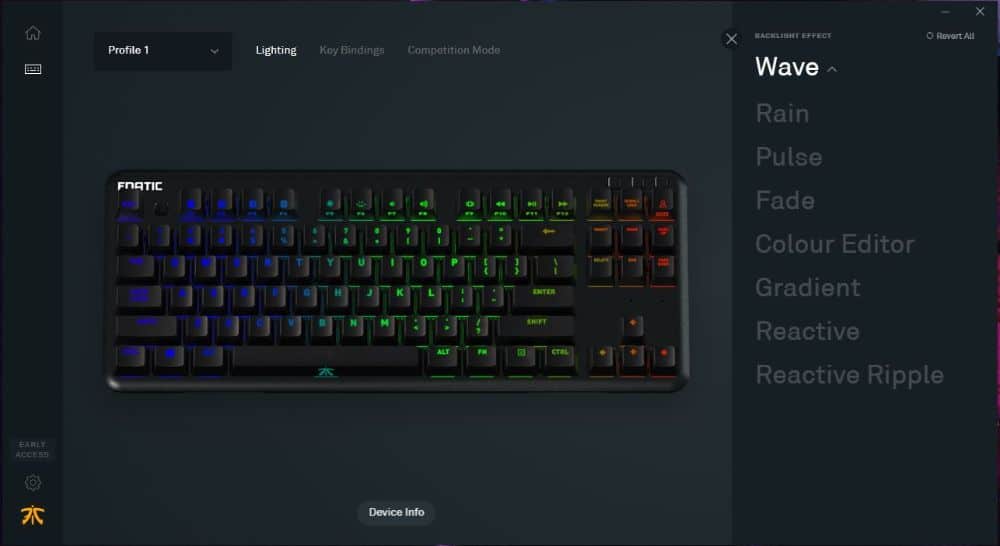This screenshot has height=546, width=1000.
Task: Open the Home icon in sidebar
Action: pos(33,33)
